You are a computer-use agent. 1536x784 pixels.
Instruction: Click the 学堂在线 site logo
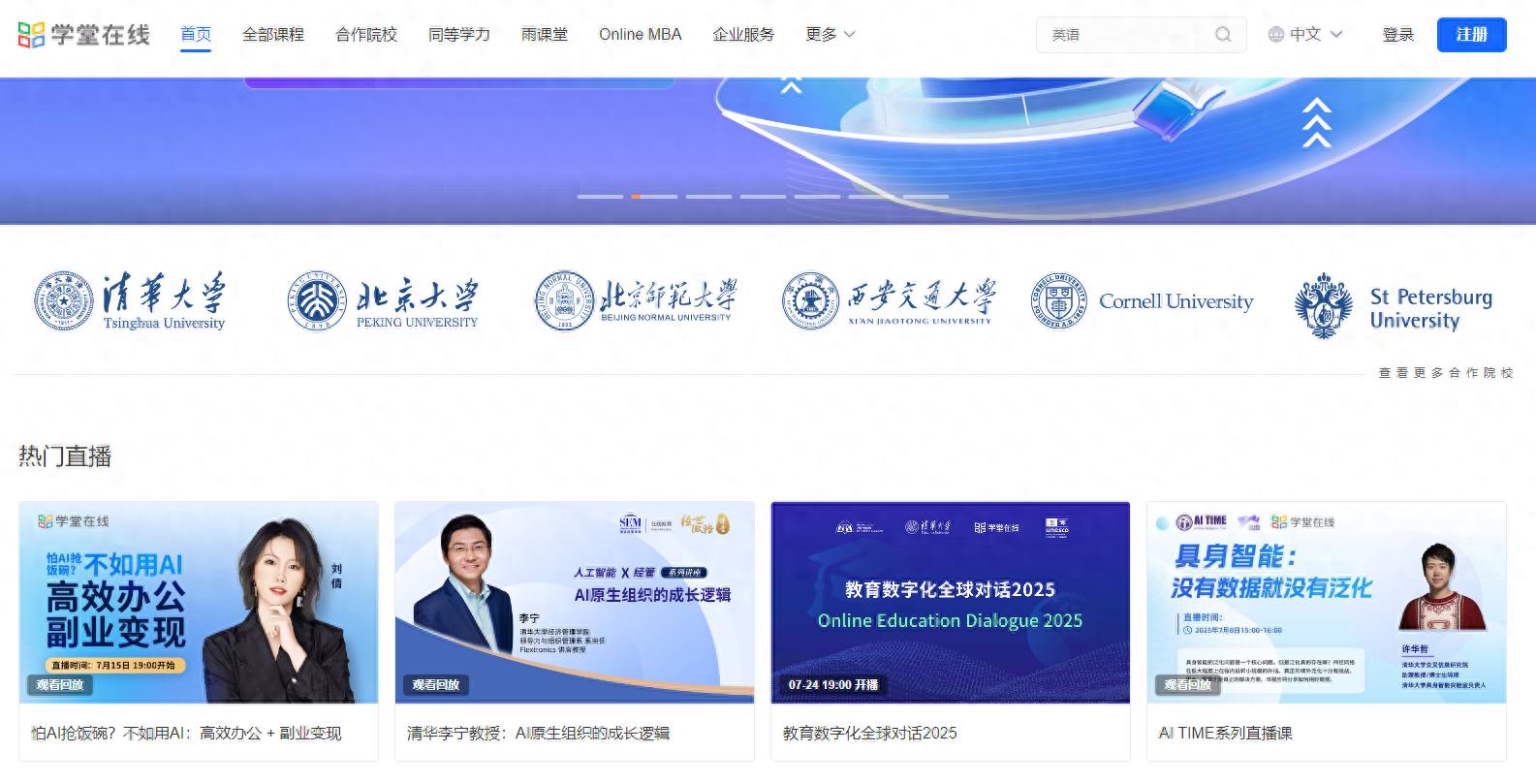84,35
